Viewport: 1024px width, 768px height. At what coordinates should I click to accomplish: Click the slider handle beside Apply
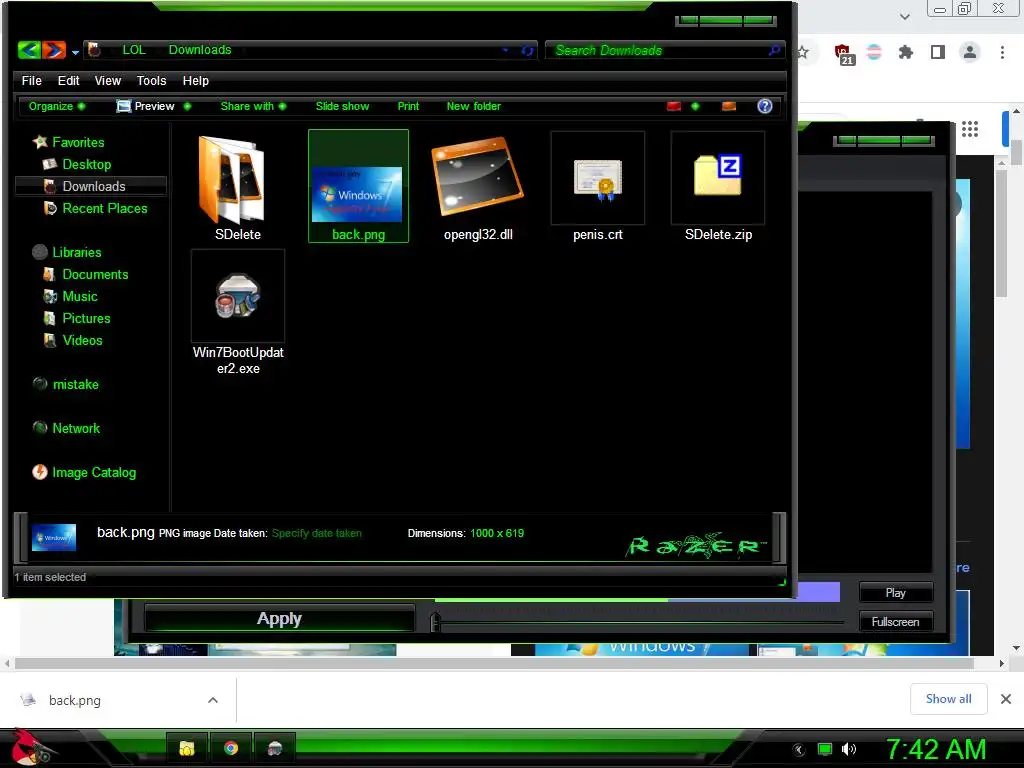(x=435, y=622)
